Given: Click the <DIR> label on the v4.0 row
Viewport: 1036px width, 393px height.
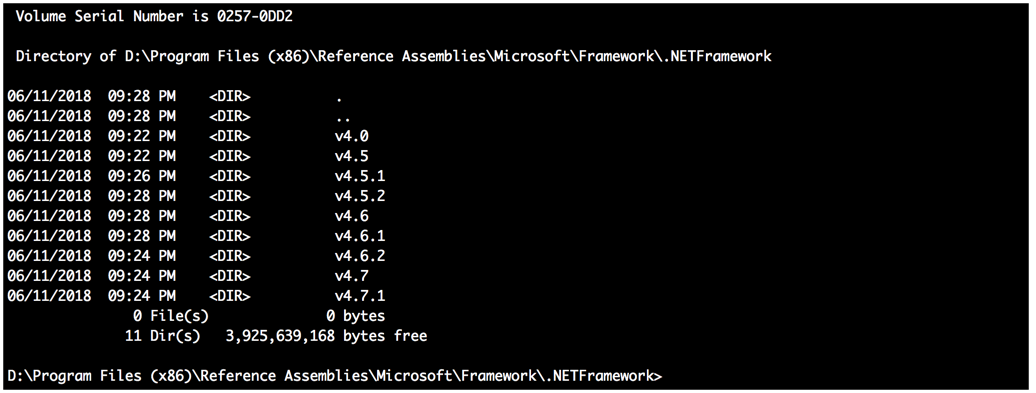Looking at the screenshot, I should (x=230, y=137).
